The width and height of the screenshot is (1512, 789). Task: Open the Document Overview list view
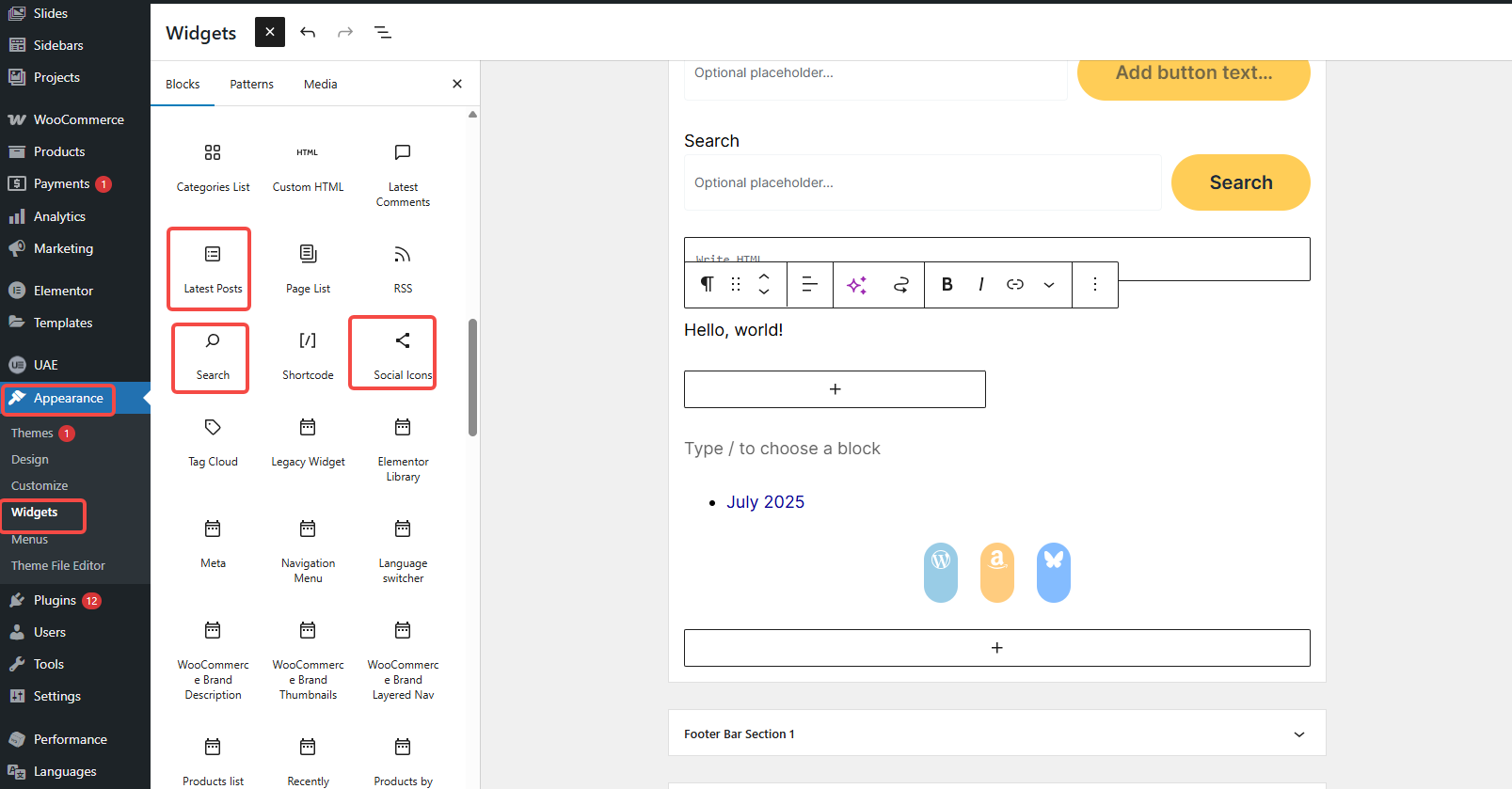383,32
